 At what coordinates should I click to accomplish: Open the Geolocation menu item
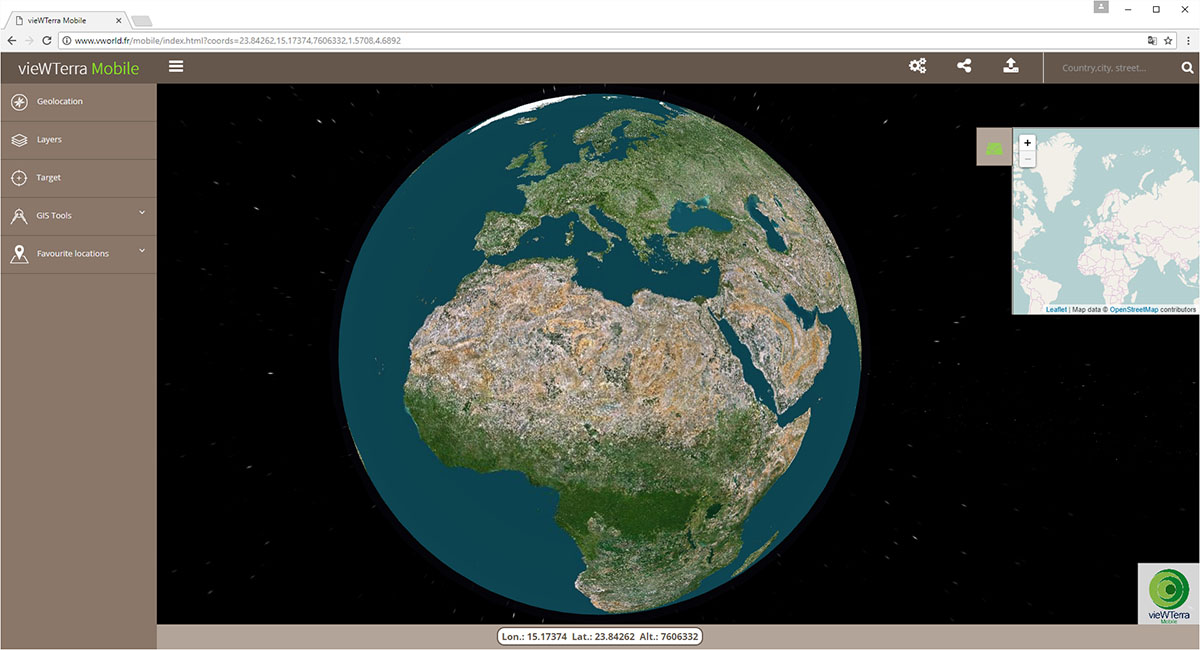point(78,102)
